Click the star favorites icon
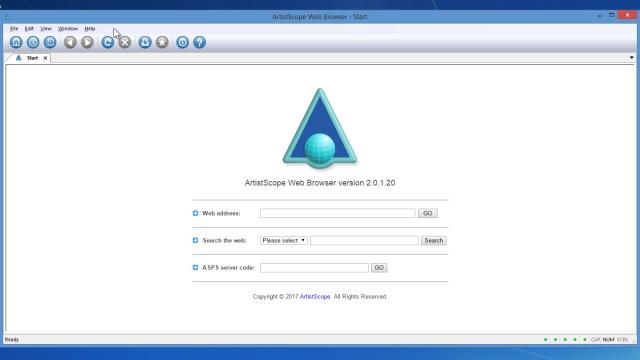640x360 pixels. coord(162,42)
